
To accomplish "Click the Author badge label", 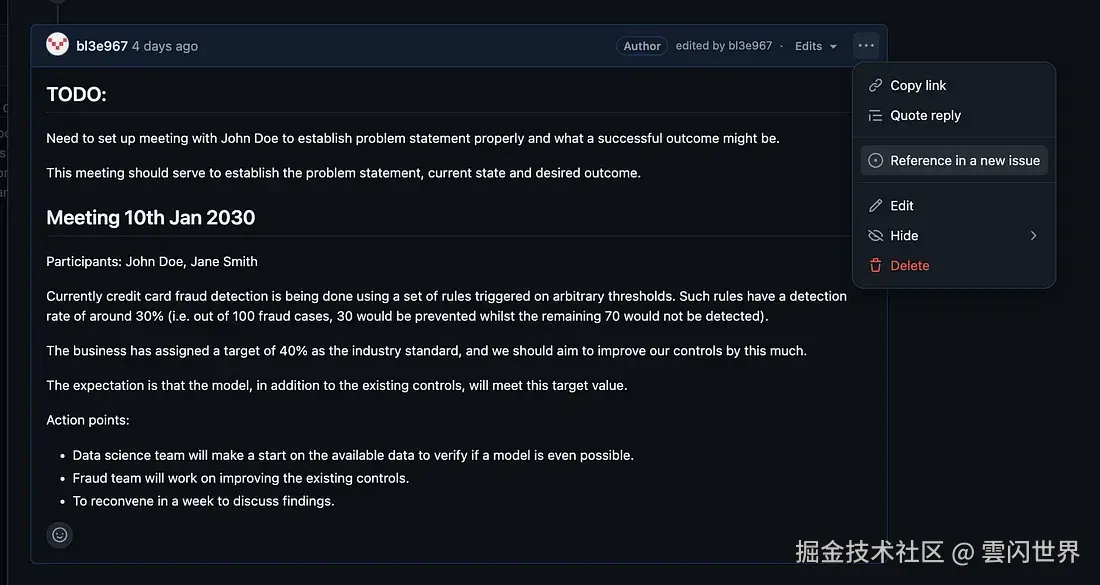I will [642, 46].
